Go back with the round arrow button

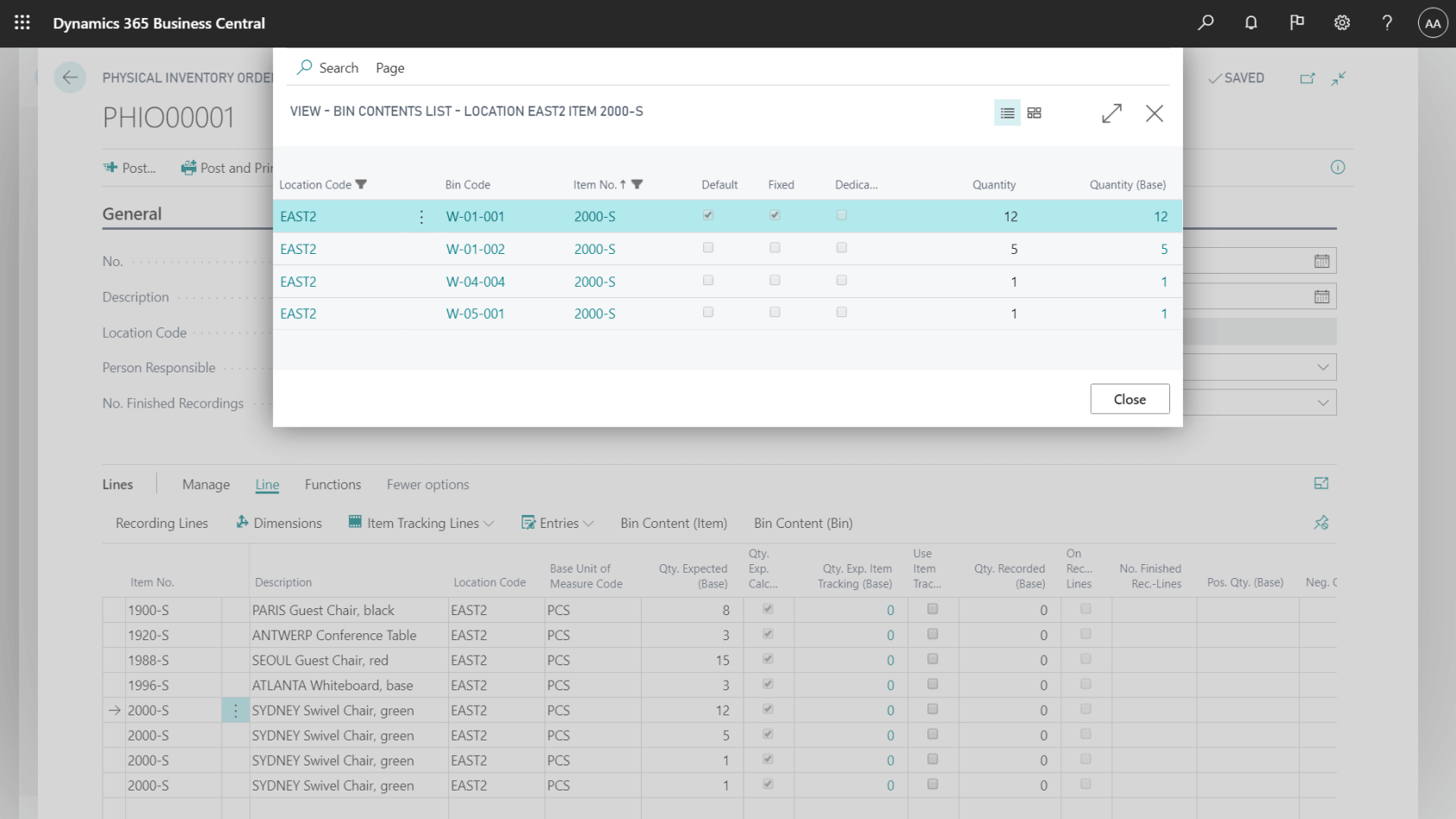pos(70,78)
